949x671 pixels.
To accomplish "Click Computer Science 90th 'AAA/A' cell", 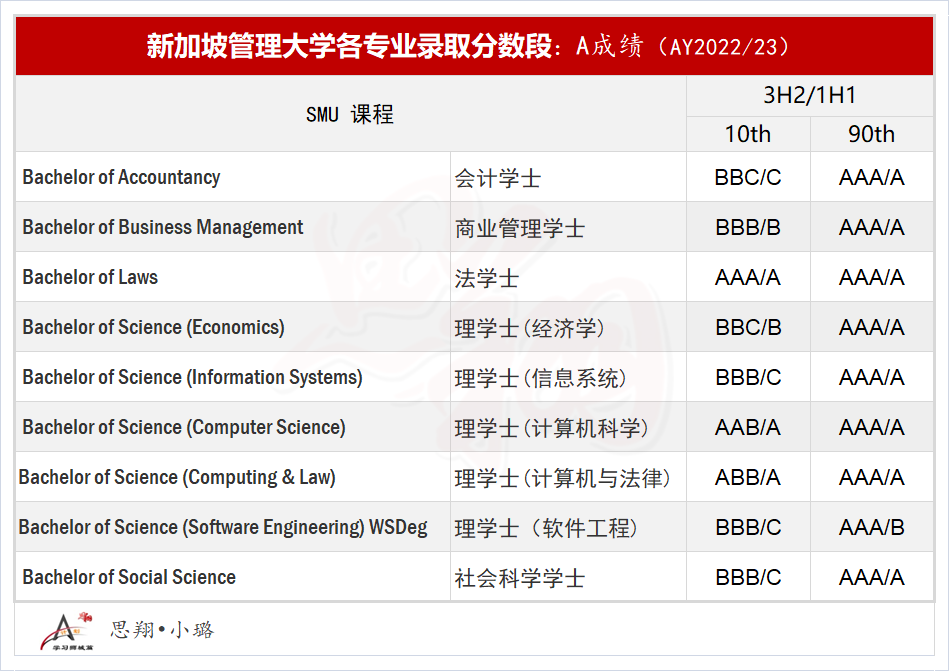I will pos(871,428).
